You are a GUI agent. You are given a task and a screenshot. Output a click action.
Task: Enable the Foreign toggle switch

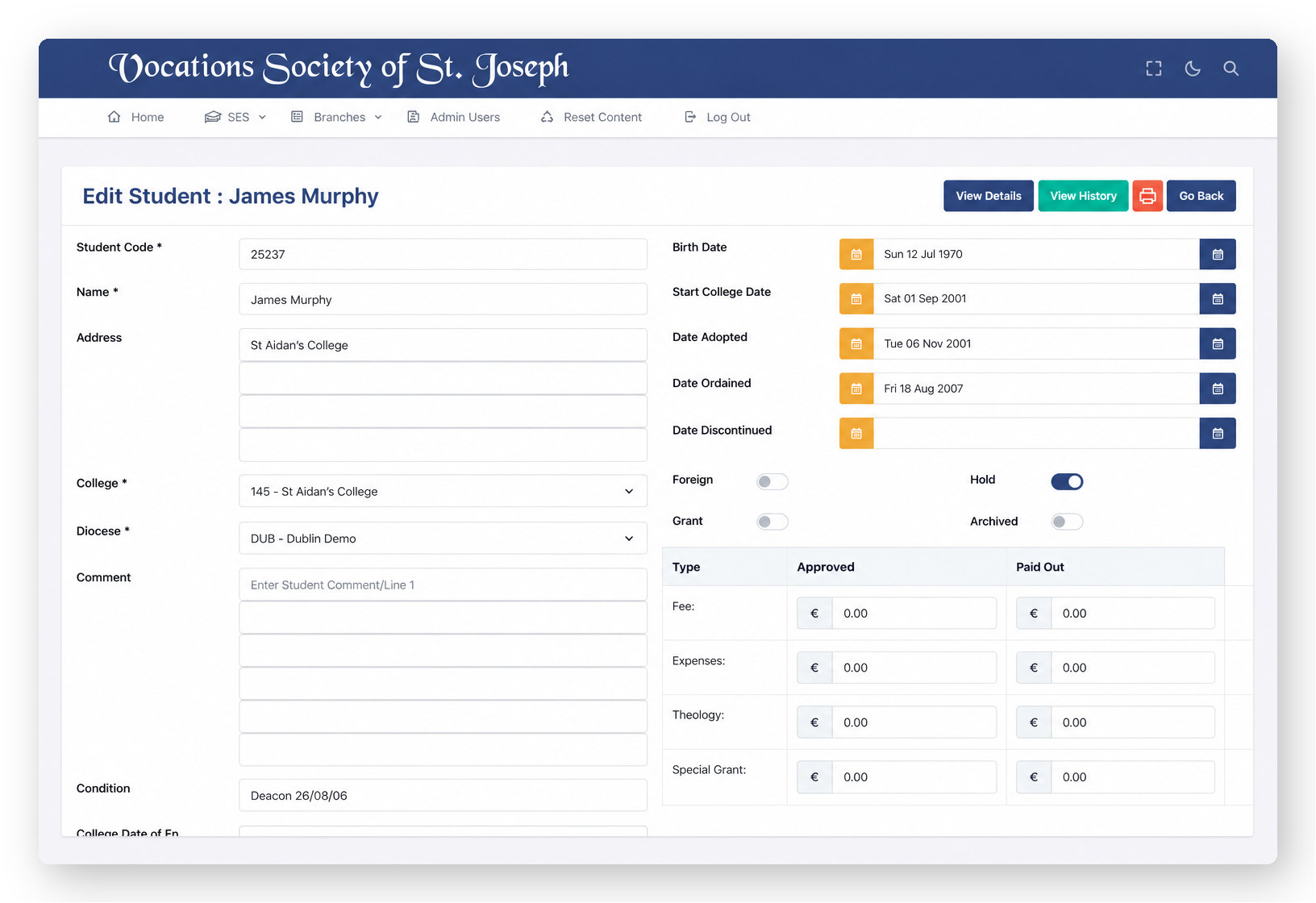772,481
